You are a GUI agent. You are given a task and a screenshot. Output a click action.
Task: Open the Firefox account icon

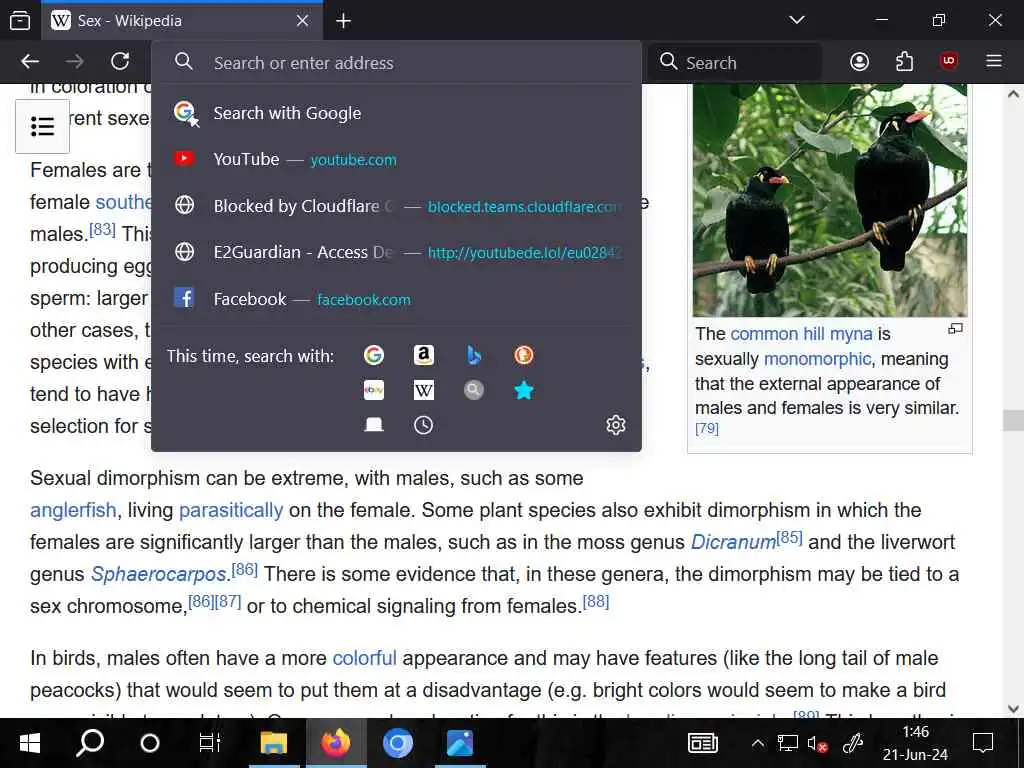859,62
